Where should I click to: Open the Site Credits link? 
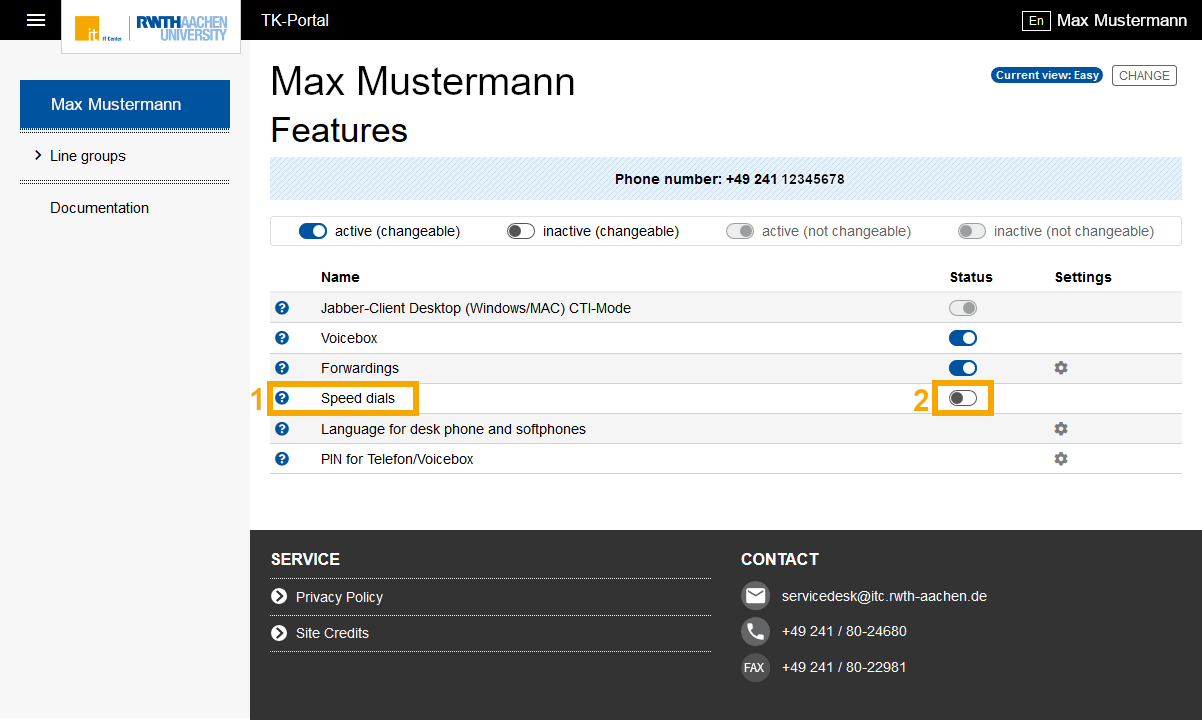tap(332, 633)
